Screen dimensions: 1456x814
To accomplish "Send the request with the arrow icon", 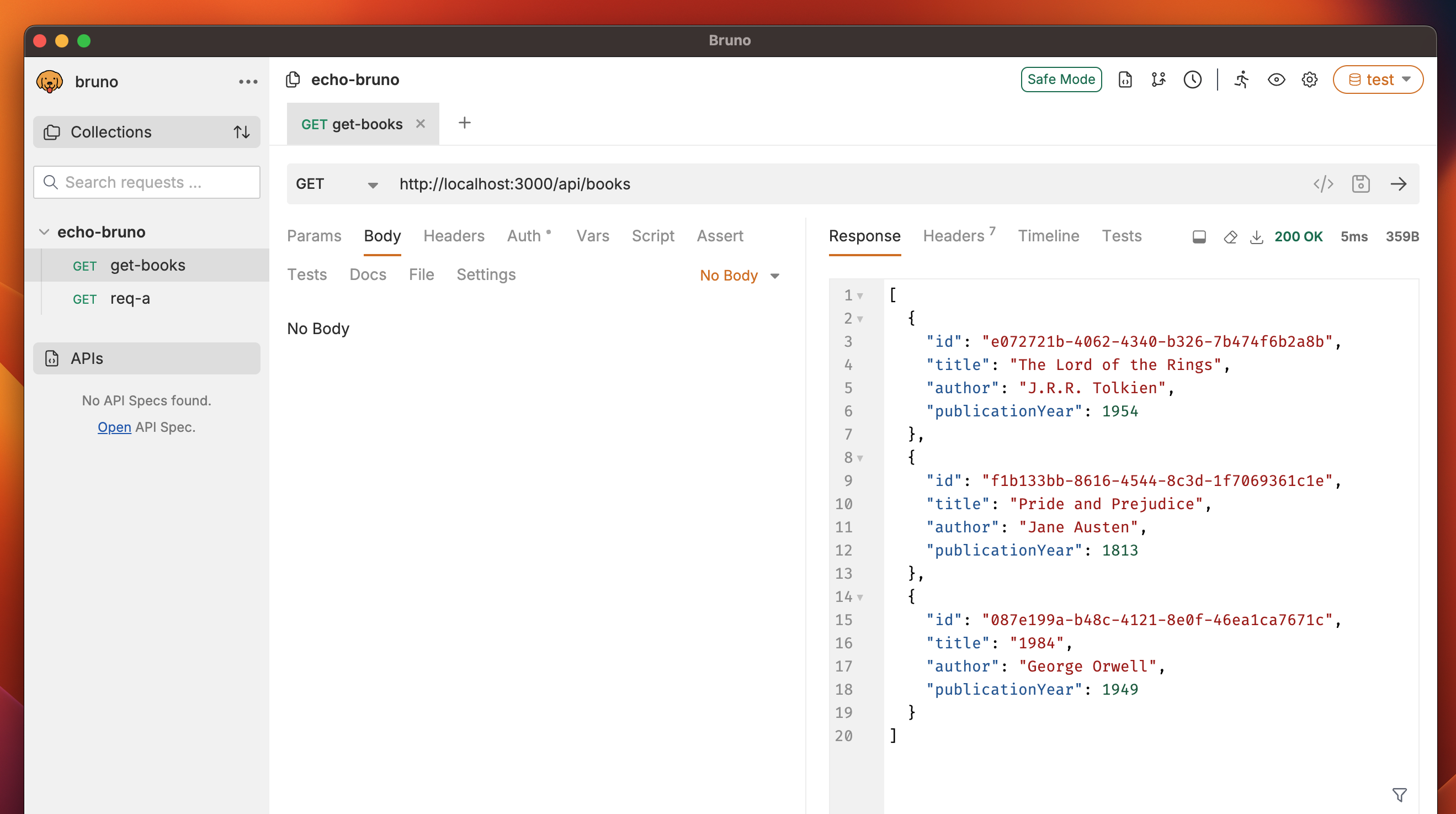I will point(1399,184).
